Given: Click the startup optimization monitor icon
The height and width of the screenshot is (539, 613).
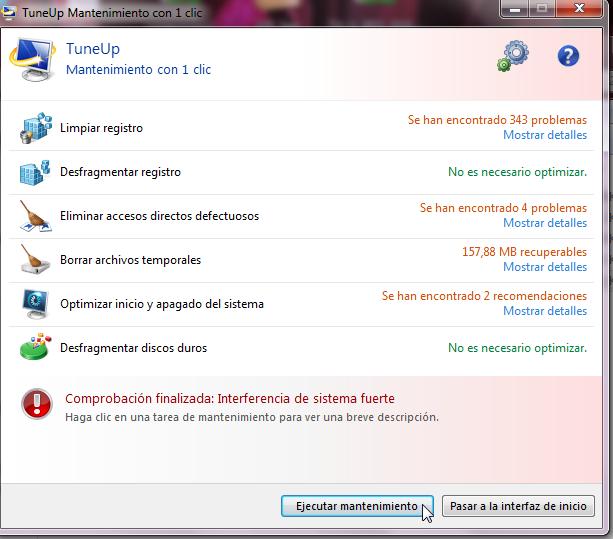Looking at the screenshot, I should 35,304.
